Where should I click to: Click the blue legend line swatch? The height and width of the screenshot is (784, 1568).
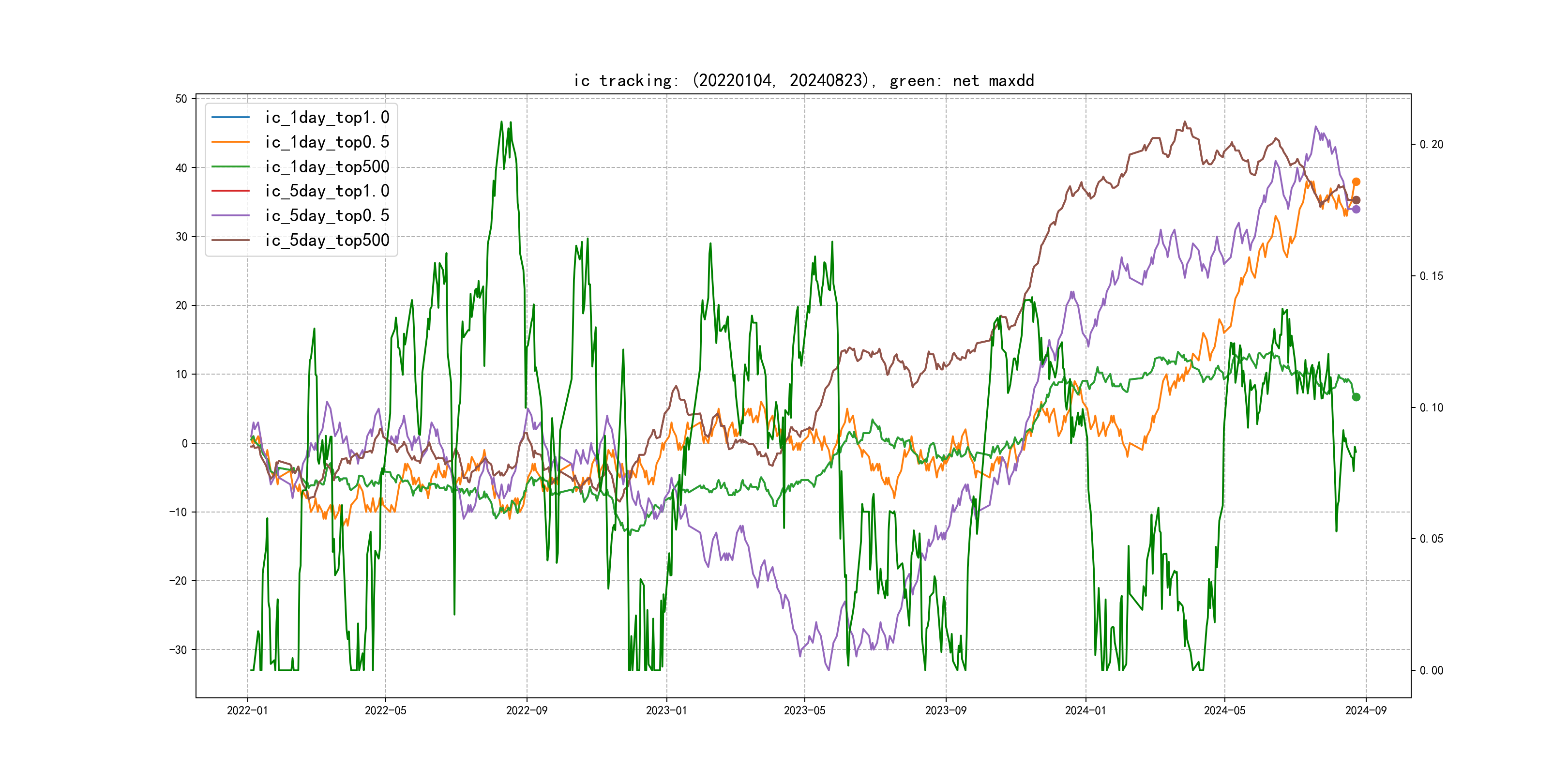[x=230, y=117]
